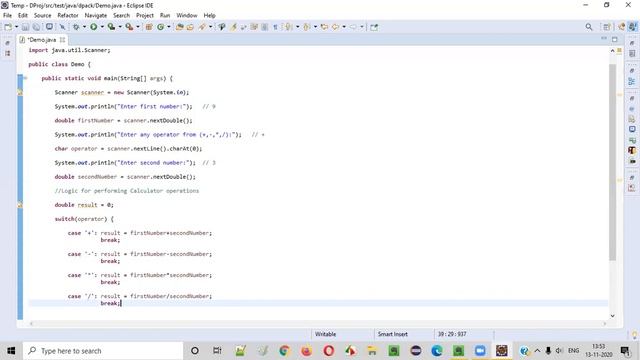640x360 pixels.
Task: Open the External Tools dropdown arrow
Action: click(138, 27)
